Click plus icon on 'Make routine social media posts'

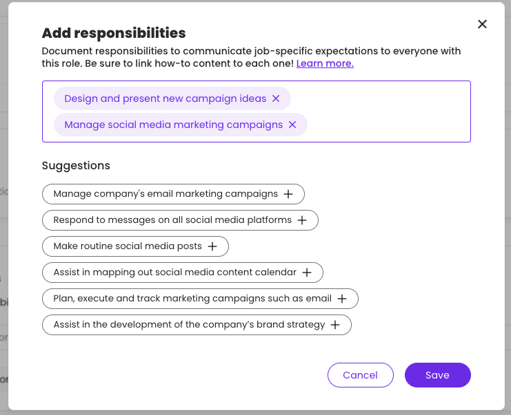[x=212, y=246]
